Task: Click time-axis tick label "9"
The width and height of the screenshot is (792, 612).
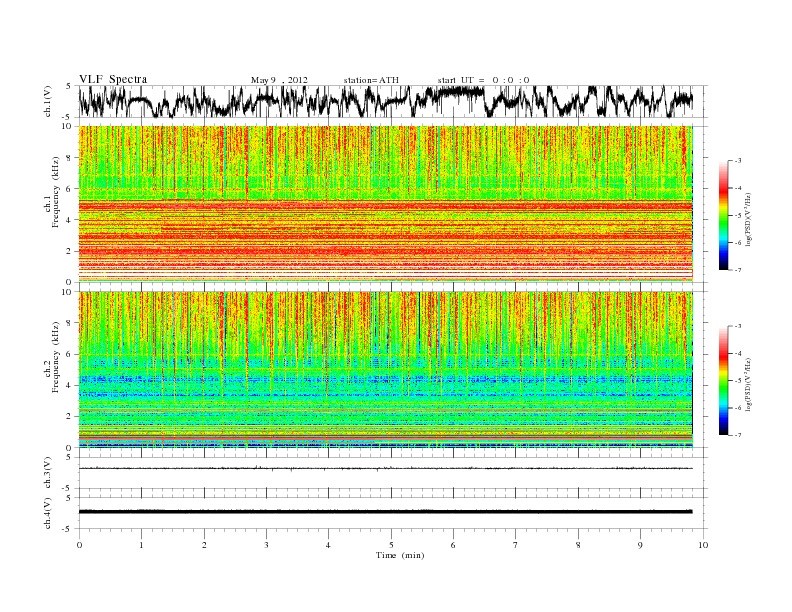Action: pyautogui.click(x=640, y=545)
